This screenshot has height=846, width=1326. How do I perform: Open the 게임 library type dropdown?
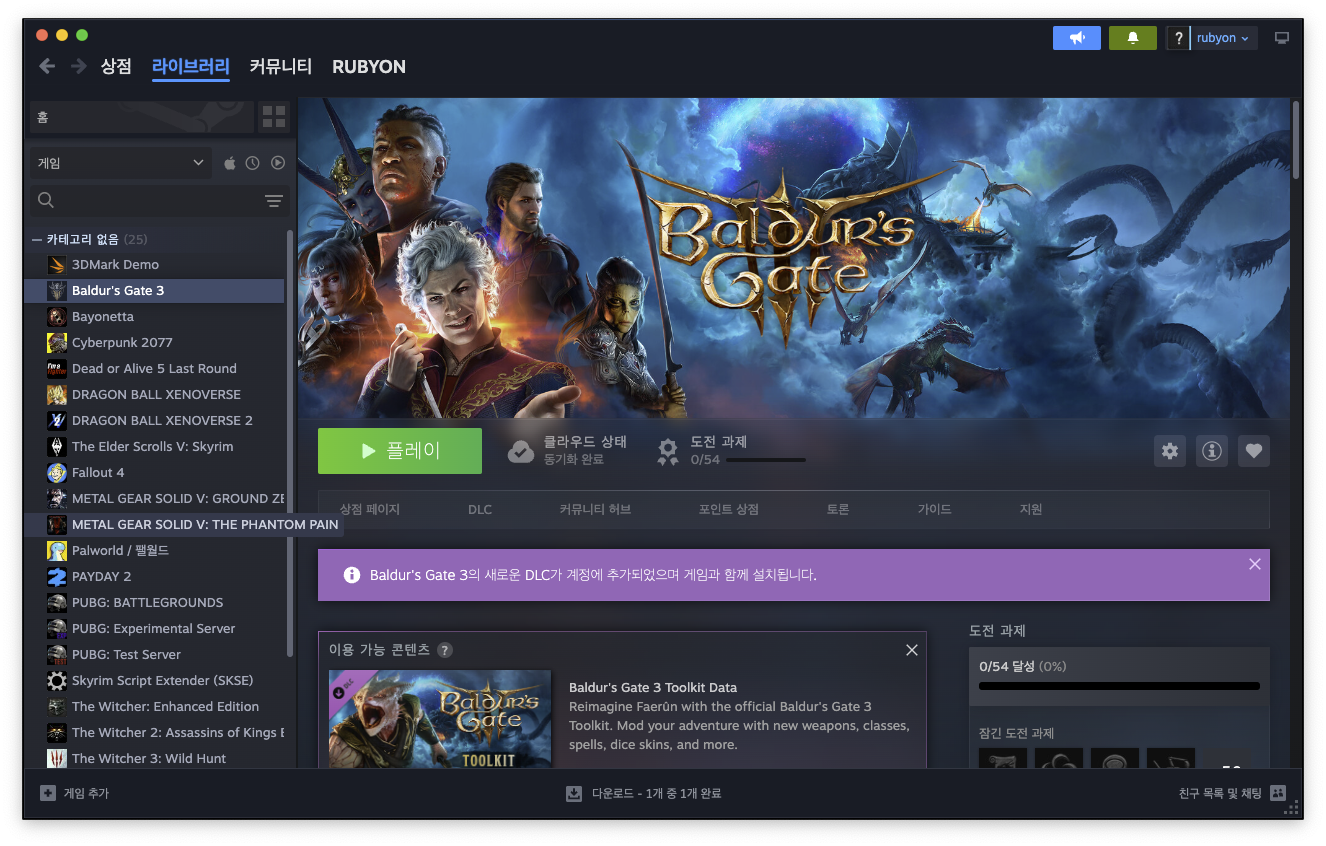click(120, 163)
